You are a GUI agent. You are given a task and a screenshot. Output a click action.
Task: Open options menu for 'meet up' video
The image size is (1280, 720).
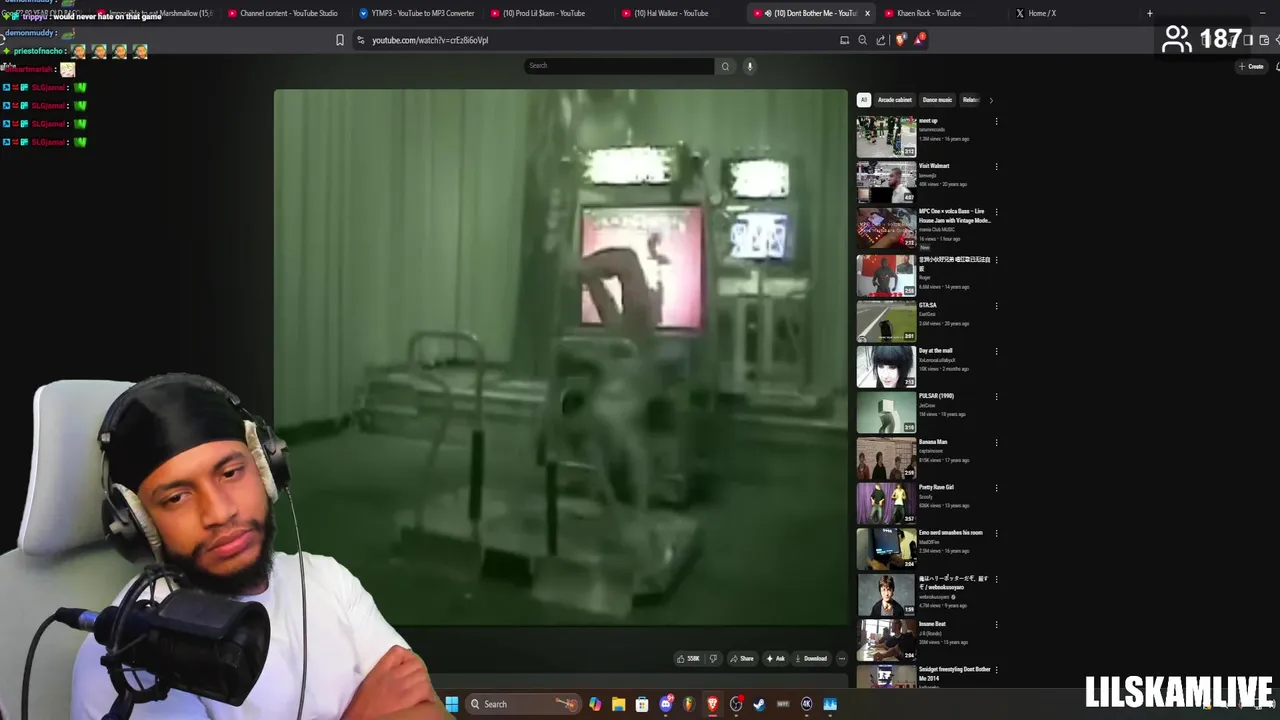(x=996, y=122)
